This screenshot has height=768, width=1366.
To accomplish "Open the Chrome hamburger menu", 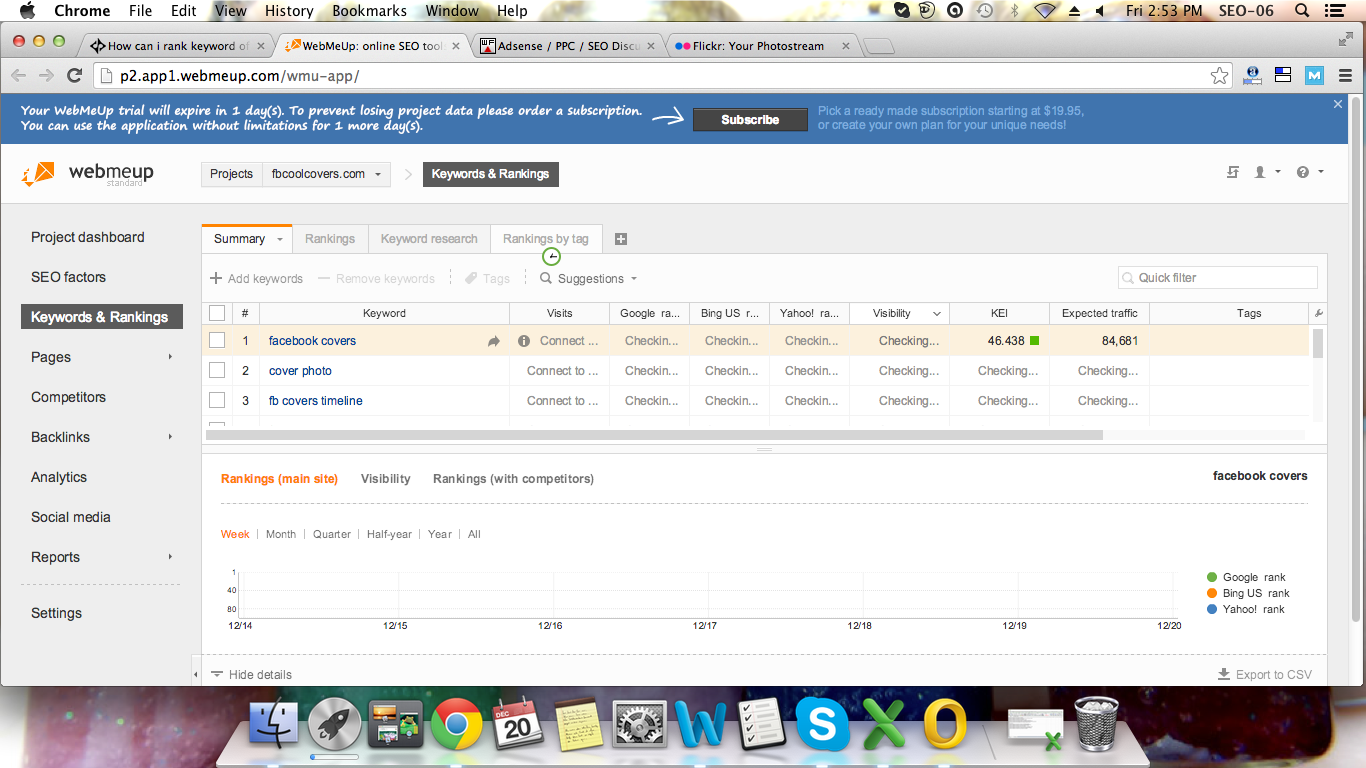I will click(x=1346, y=76).
